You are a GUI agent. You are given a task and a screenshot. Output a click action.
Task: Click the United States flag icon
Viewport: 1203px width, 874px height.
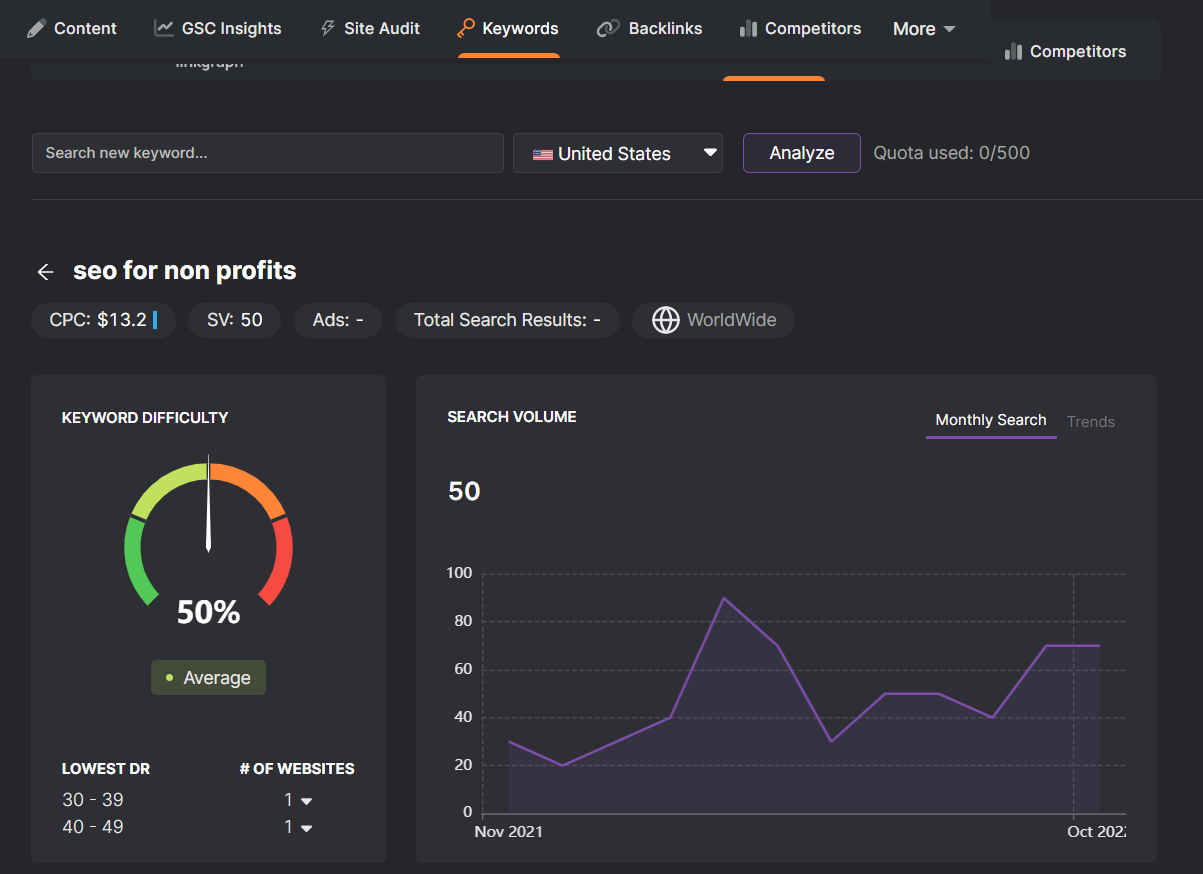[x=543, y=154]
